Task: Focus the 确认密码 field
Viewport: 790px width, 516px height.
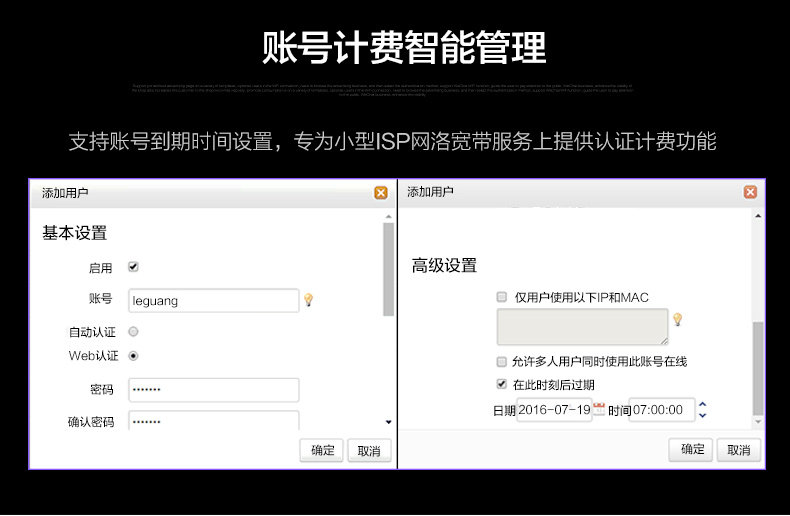Action: (214, 420)
